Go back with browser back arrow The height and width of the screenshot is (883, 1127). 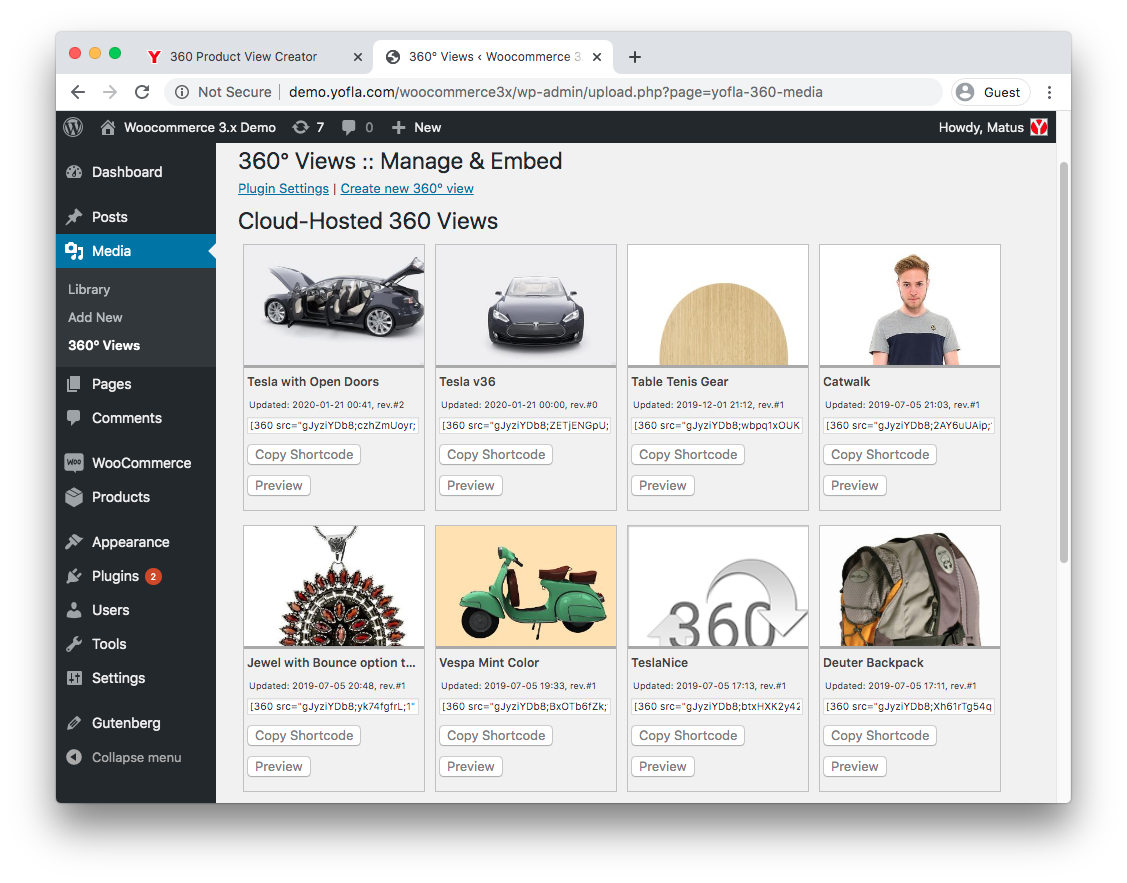coord(78,92)
